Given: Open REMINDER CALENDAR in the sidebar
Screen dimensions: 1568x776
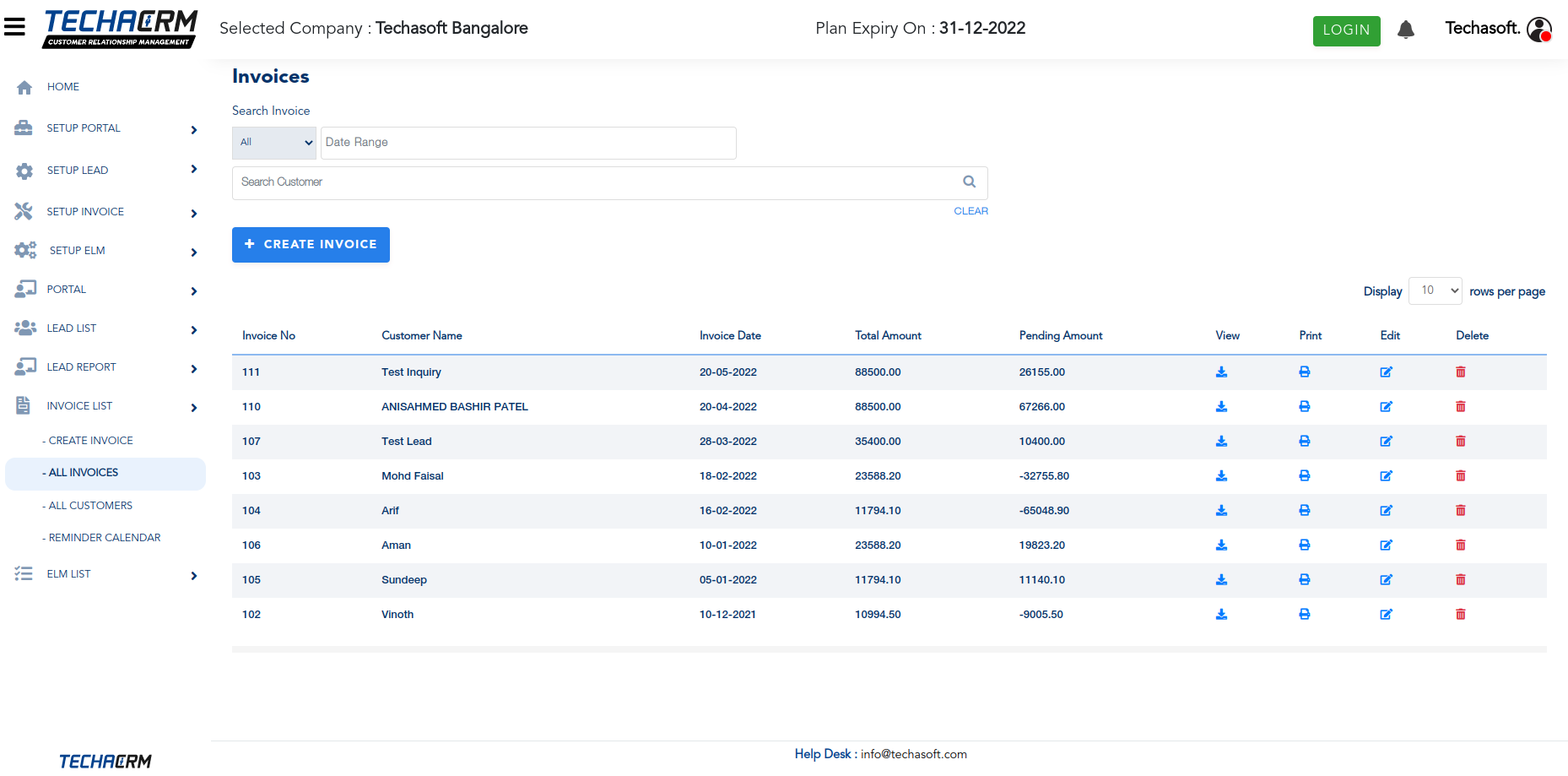Looking at the screenshot, I should tap(105, 538).
